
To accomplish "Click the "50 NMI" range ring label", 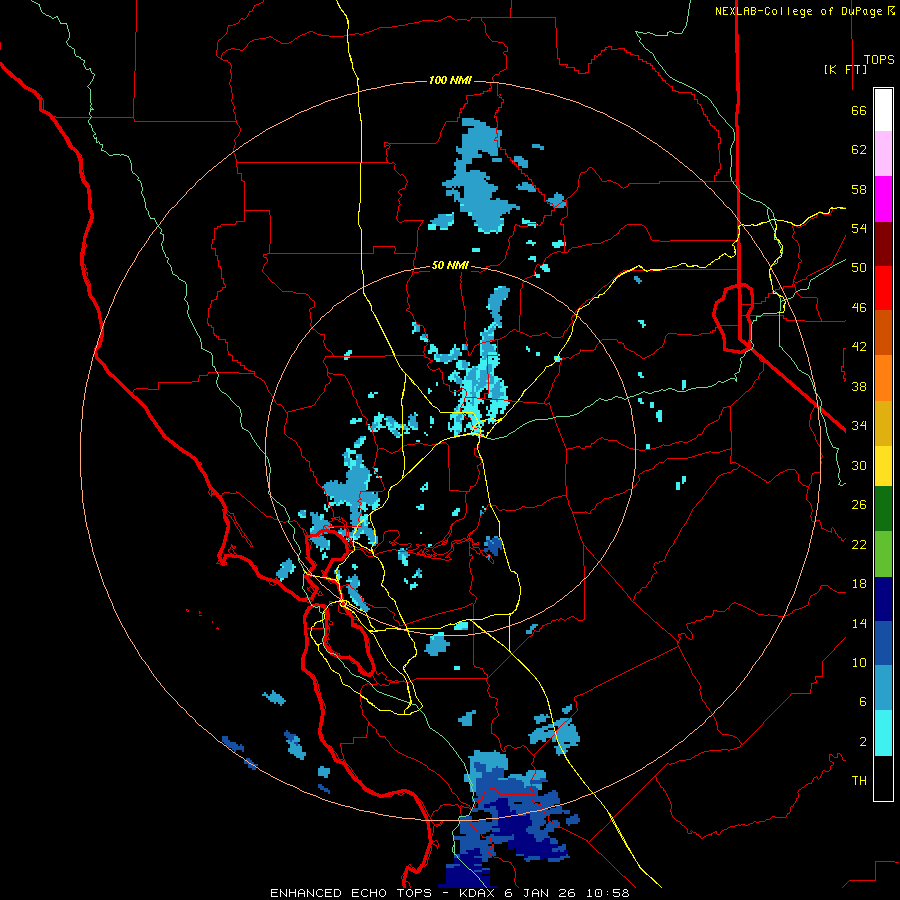I will pyautogui.click(x=450, y=265).
